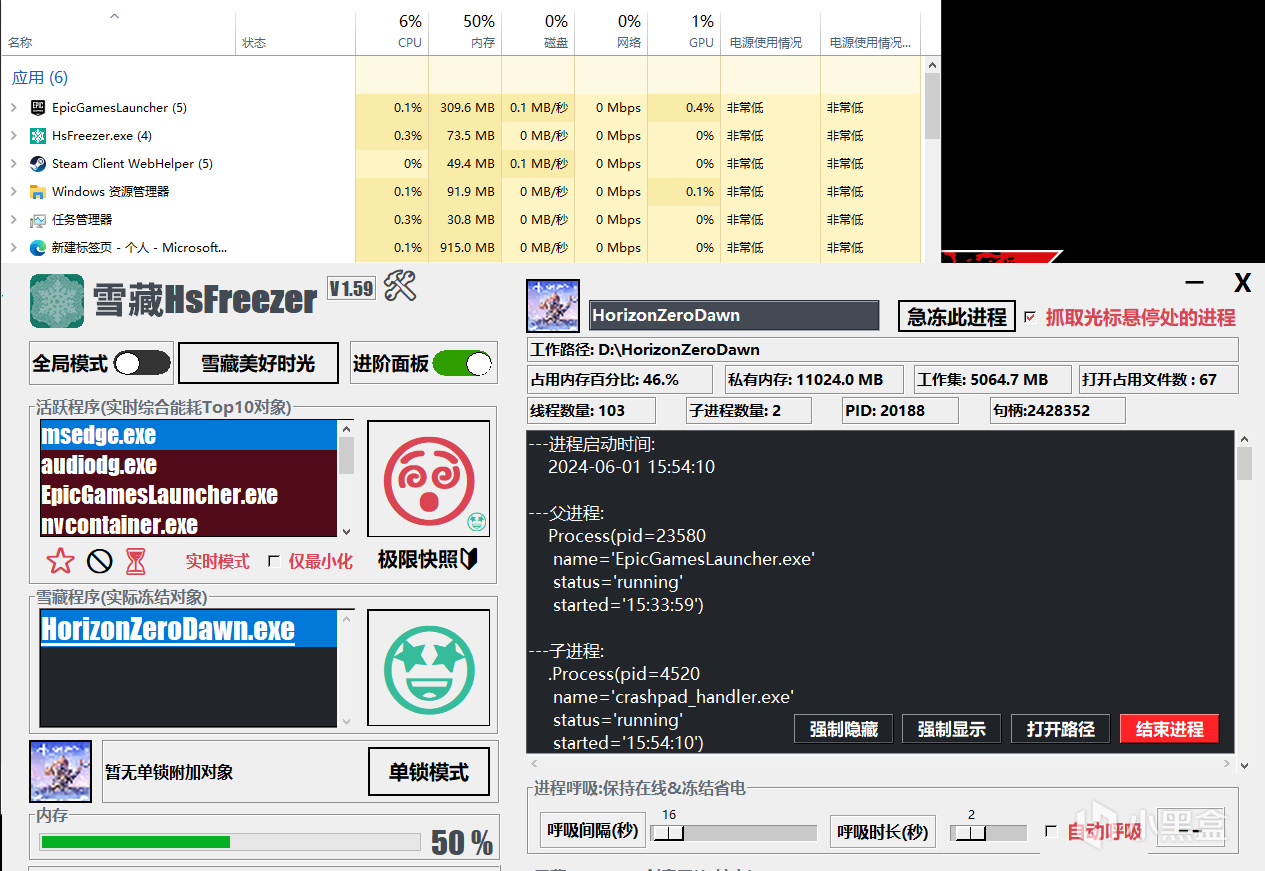
Task: Select msedge.exe in active programs list
Action: [189, 435]
